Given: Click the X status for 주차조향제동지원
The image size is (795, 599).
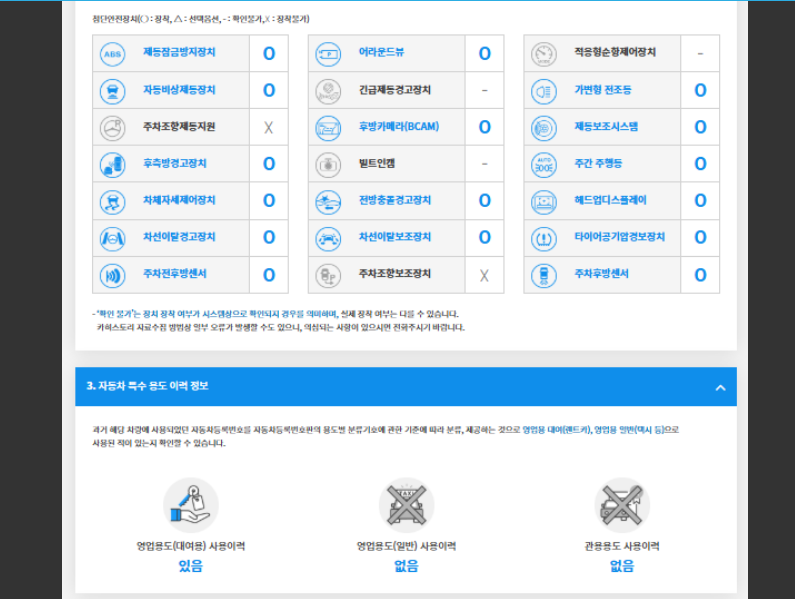Looking at the screenshot, I should (269, 127).
